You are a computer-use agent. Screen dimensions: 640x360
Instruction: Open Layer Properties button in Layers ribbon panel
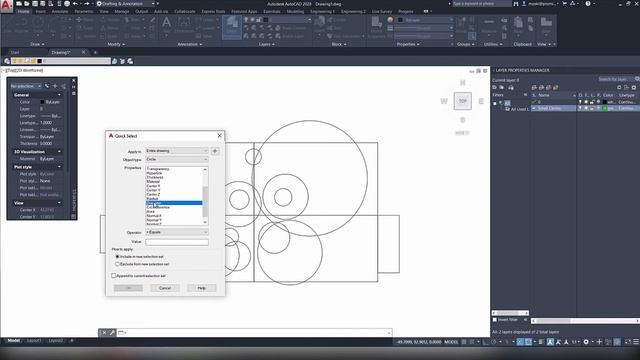pos(232,27)
